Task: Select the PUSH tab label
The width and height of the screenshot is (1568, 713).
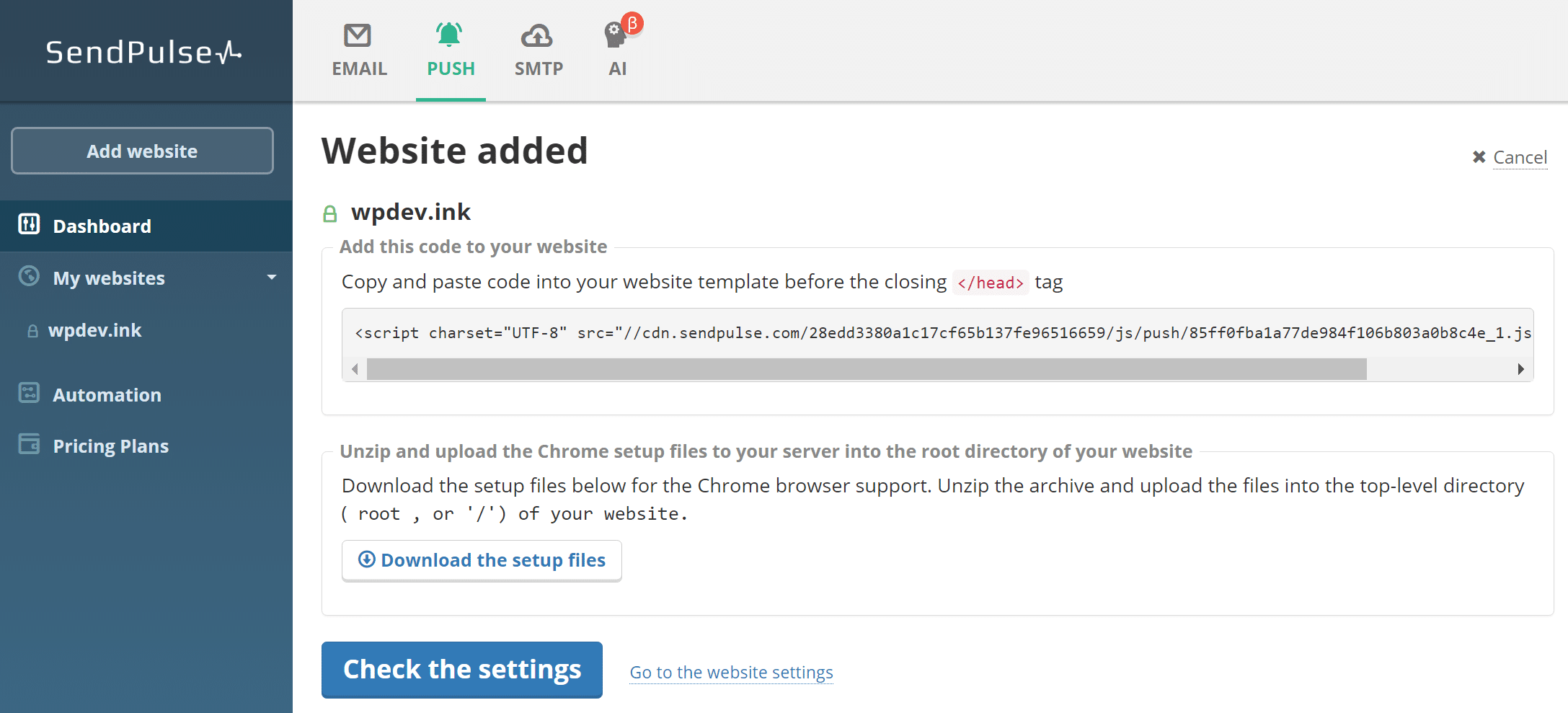Action: pos(451,69)
